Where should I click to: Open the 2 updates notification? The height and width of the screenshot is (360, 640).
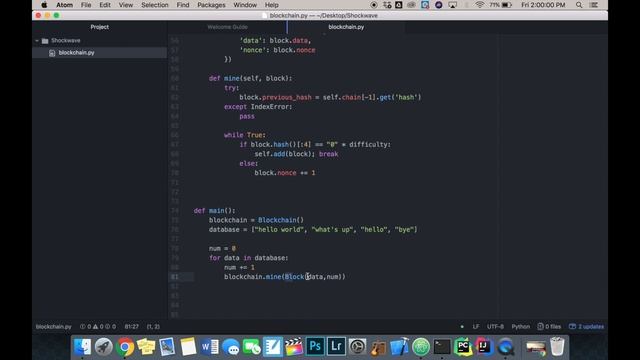(x=587, y=327)
